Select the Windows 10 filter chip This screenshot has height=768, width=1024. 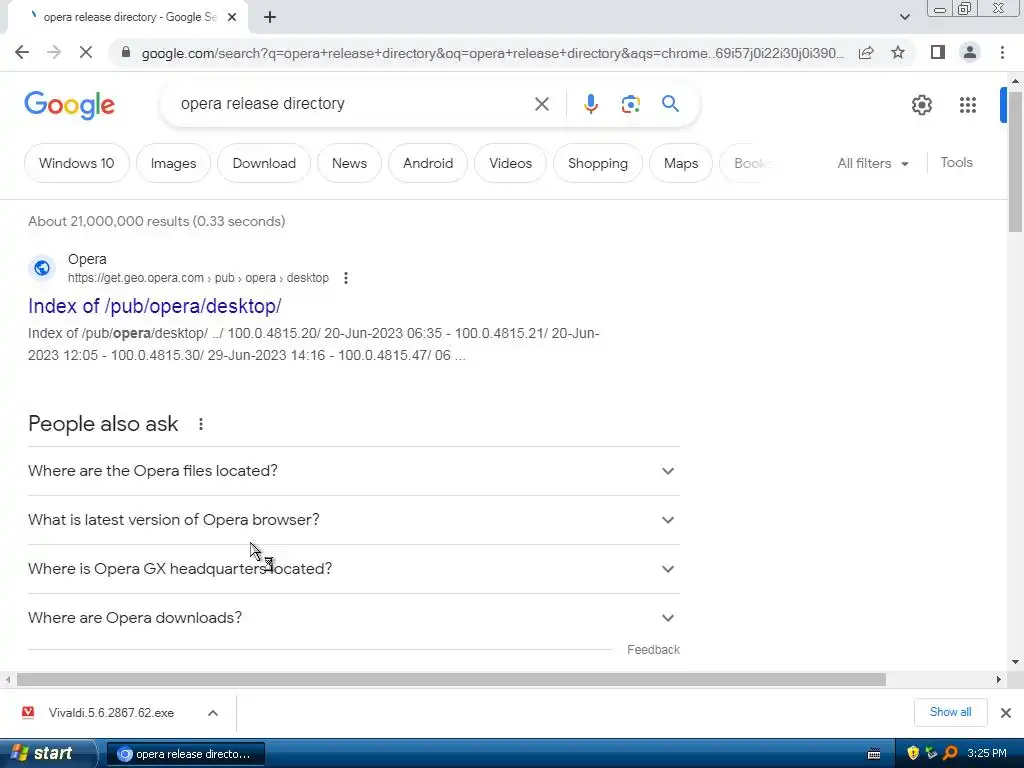[76, 163]
